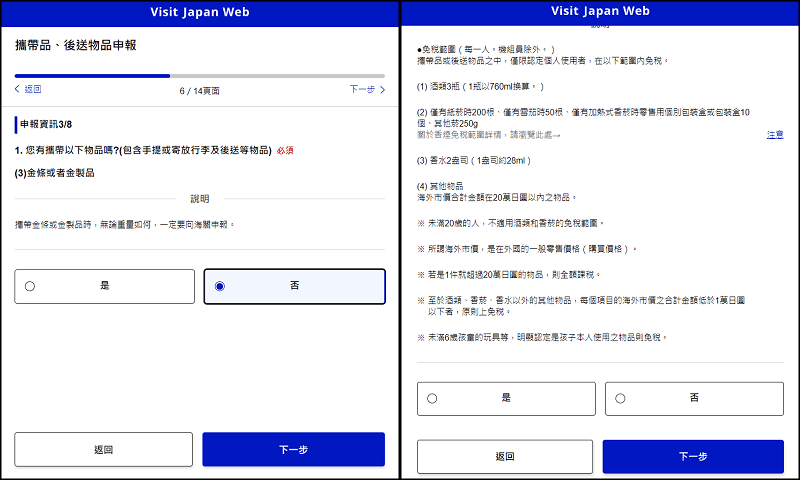Click the 返回 button at the bottom of the right panel
Screen dimensions: 800x480
click(x=505, y=457)
